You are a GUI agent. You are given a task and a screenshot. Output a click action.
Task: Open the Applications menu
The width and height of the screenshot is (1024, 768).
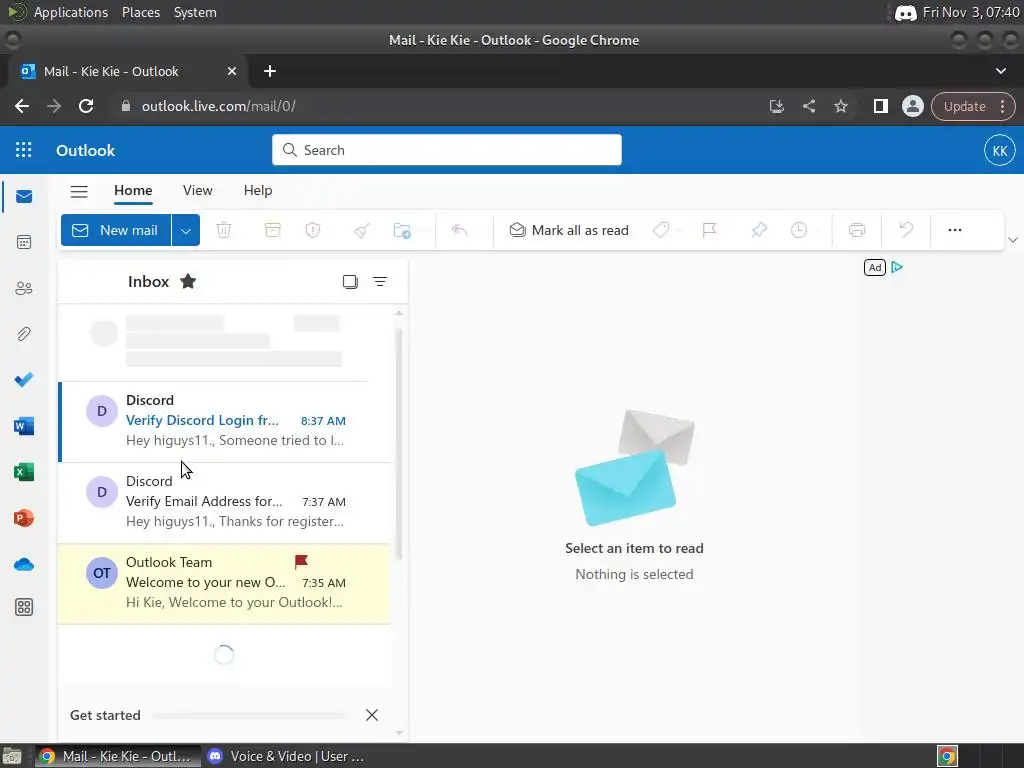coord(71,12)
